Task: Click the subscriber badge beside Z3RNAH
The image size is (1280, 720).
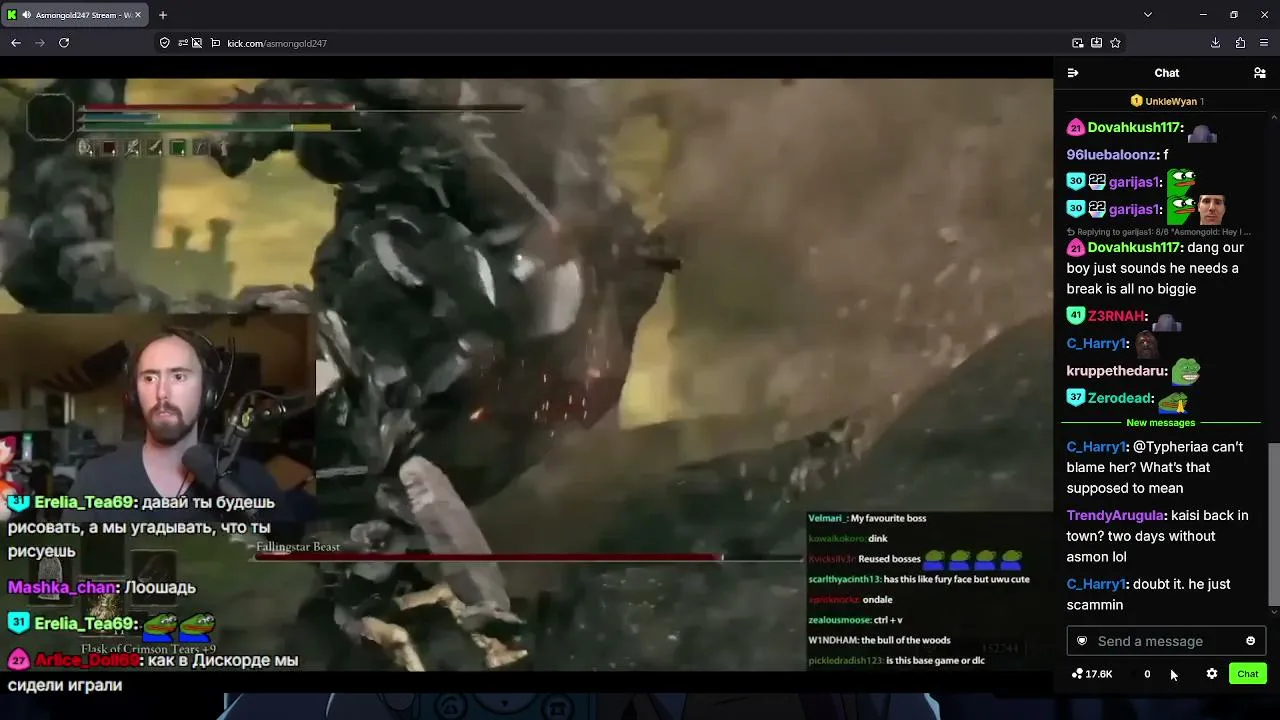Action: click(x=1075, y=316)
